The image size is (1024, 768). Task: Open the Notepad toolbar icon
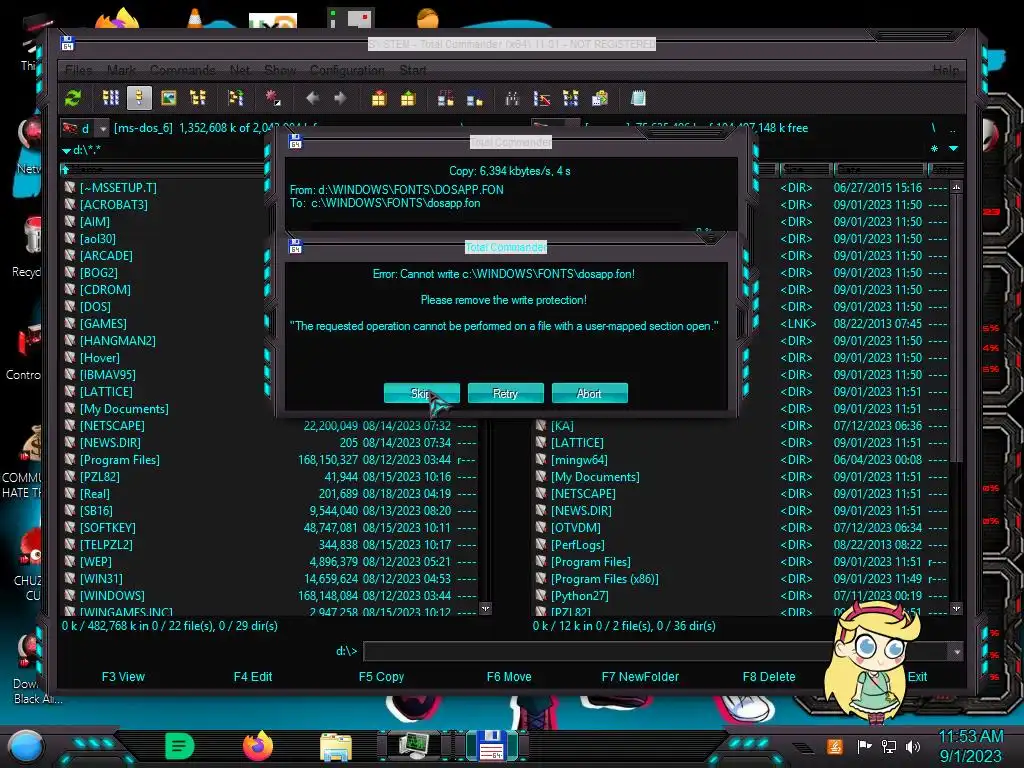pyautogui.click(x=638, y=99)
